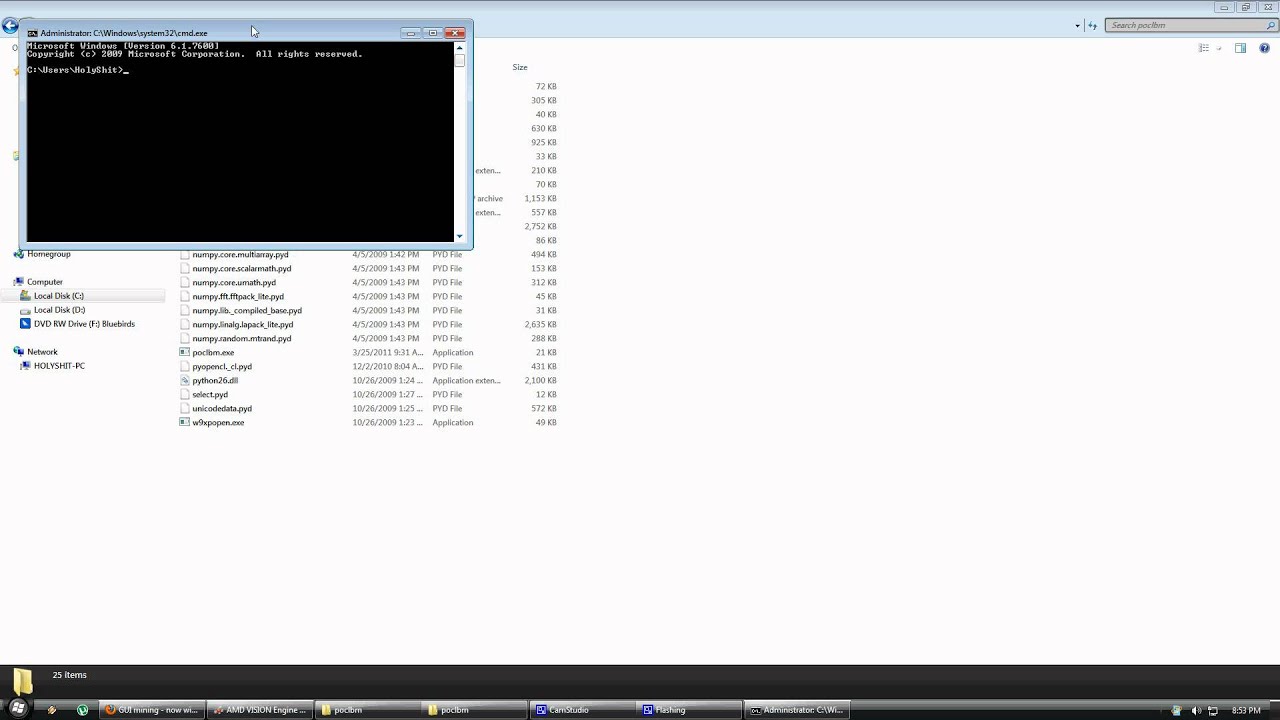This screenshot has width=1280, height=720.
Task: Click the DVD RW Drive (F:) icon
Action: [25, 324]
